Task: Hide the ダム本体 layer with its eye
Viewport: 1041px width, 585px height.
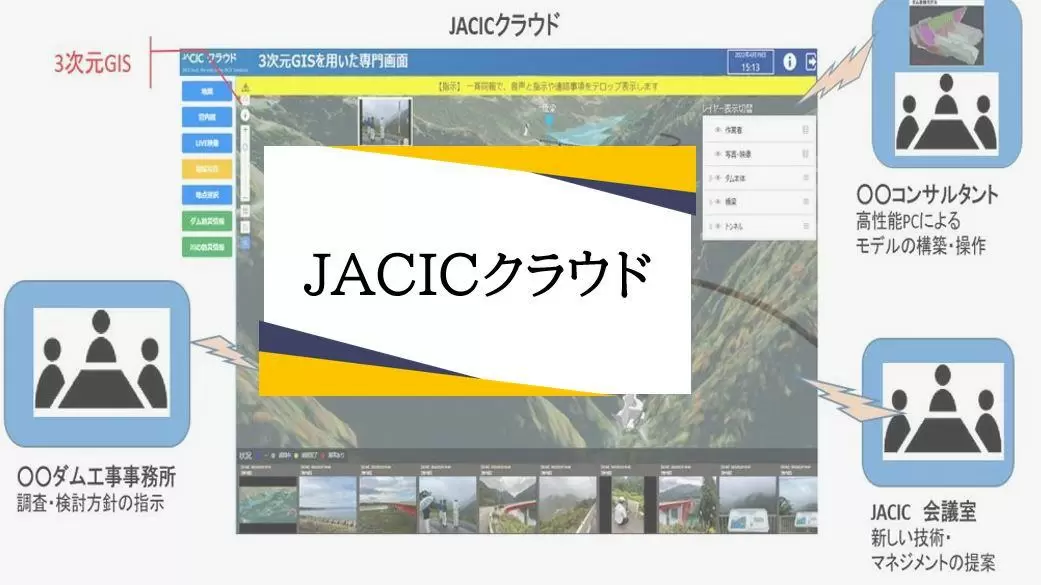Action: (718, 178)
